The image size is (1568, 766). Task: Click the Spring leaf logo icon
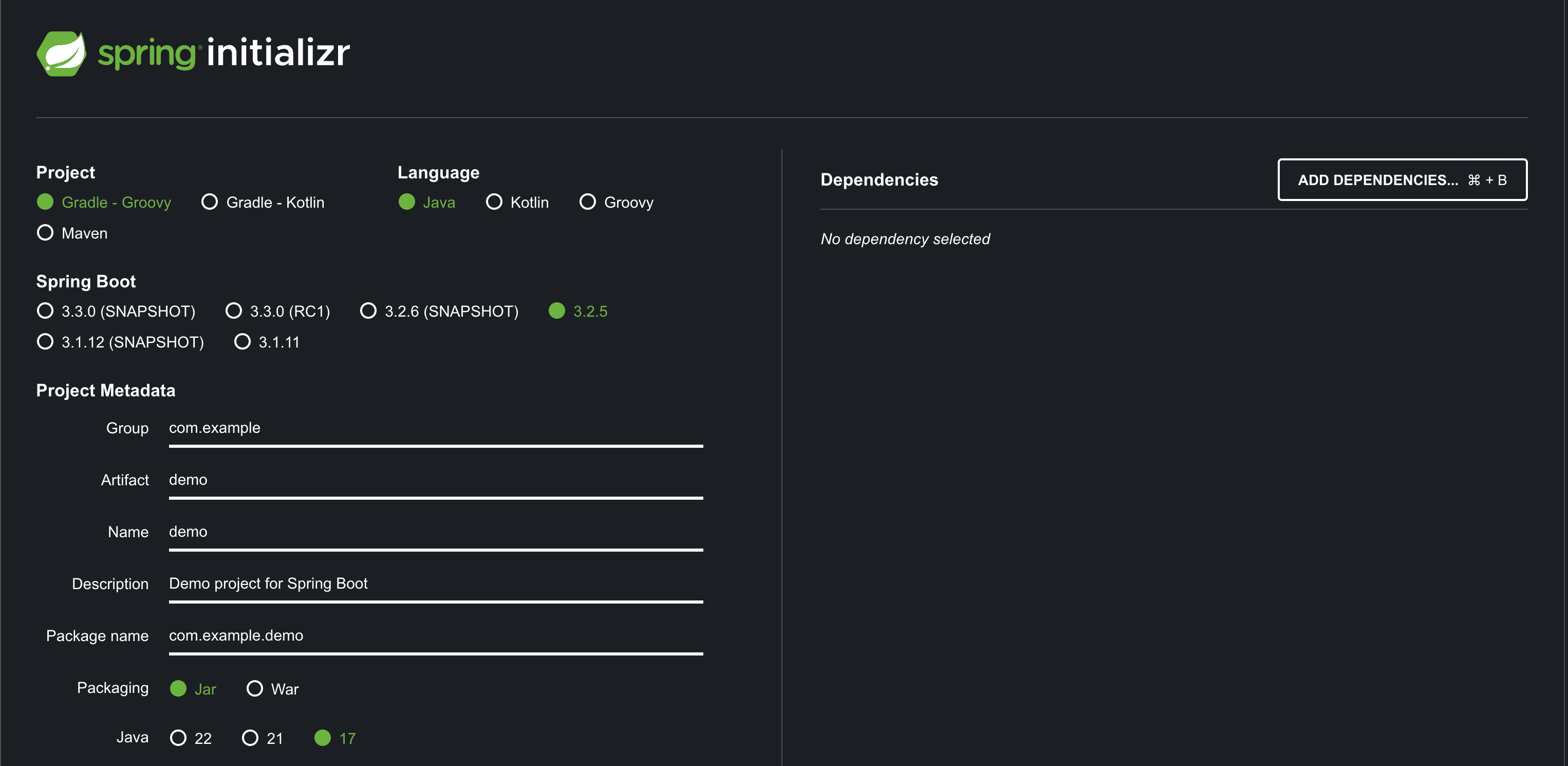[62, 53]
